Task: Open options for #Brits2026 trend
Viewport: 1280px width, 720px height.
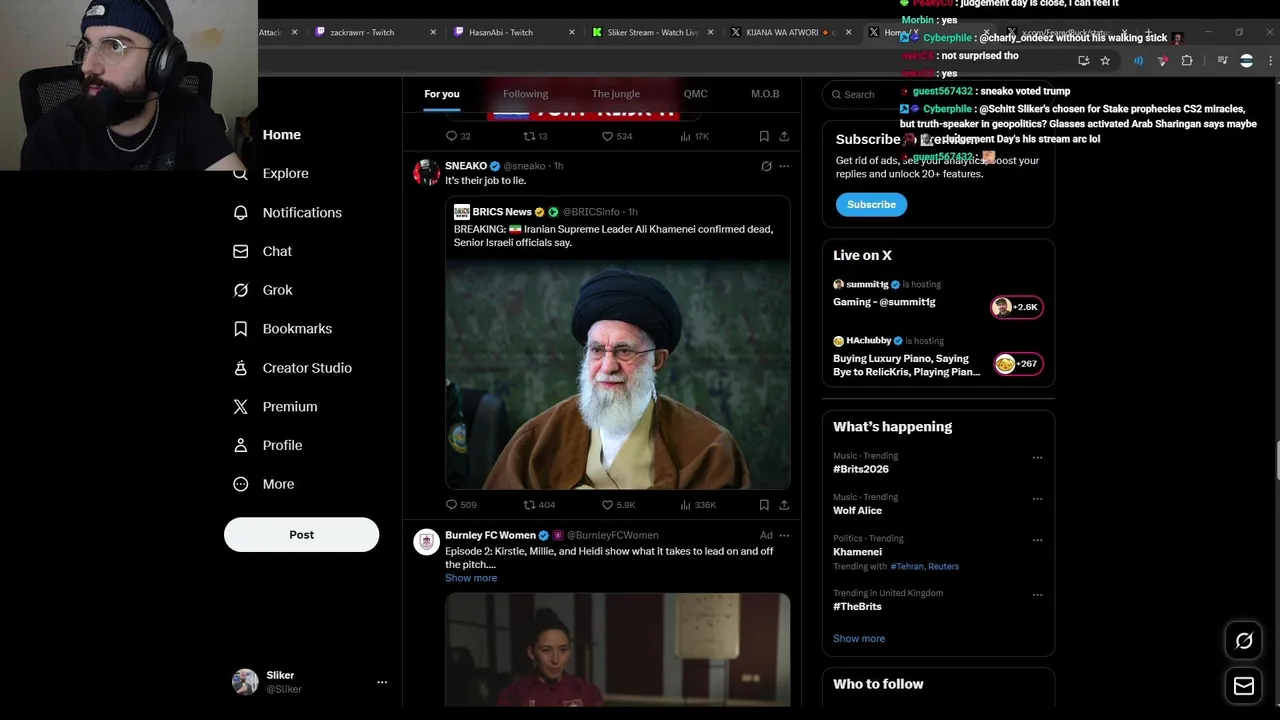Action: coord(1037,458)
